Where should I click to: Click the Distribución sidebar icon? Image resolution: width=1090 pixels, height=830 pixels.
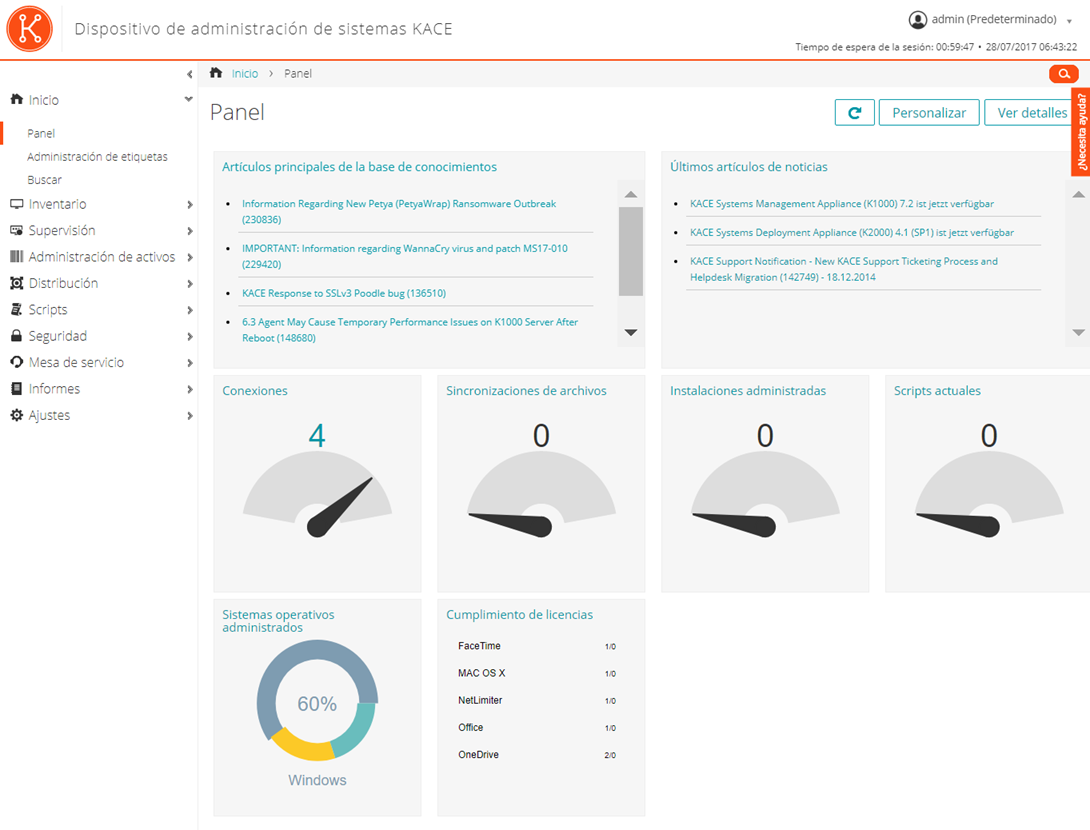(16, 283)
